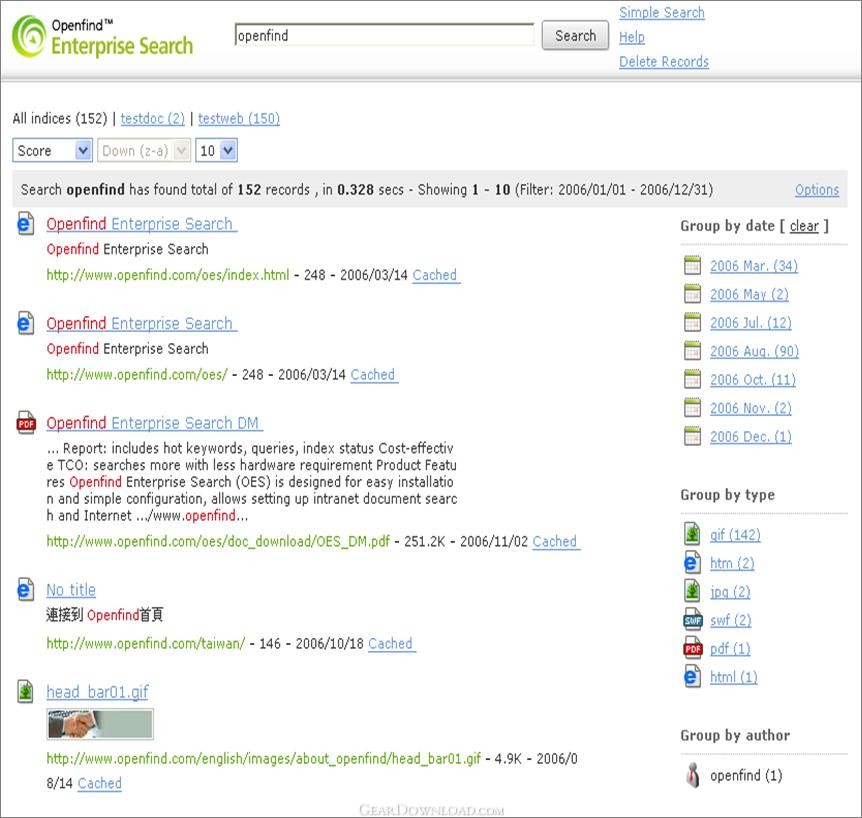The width and height of the screenshot is (862, 818).
Task: Filter results by htm (2) type
Action: pos(732,563)
